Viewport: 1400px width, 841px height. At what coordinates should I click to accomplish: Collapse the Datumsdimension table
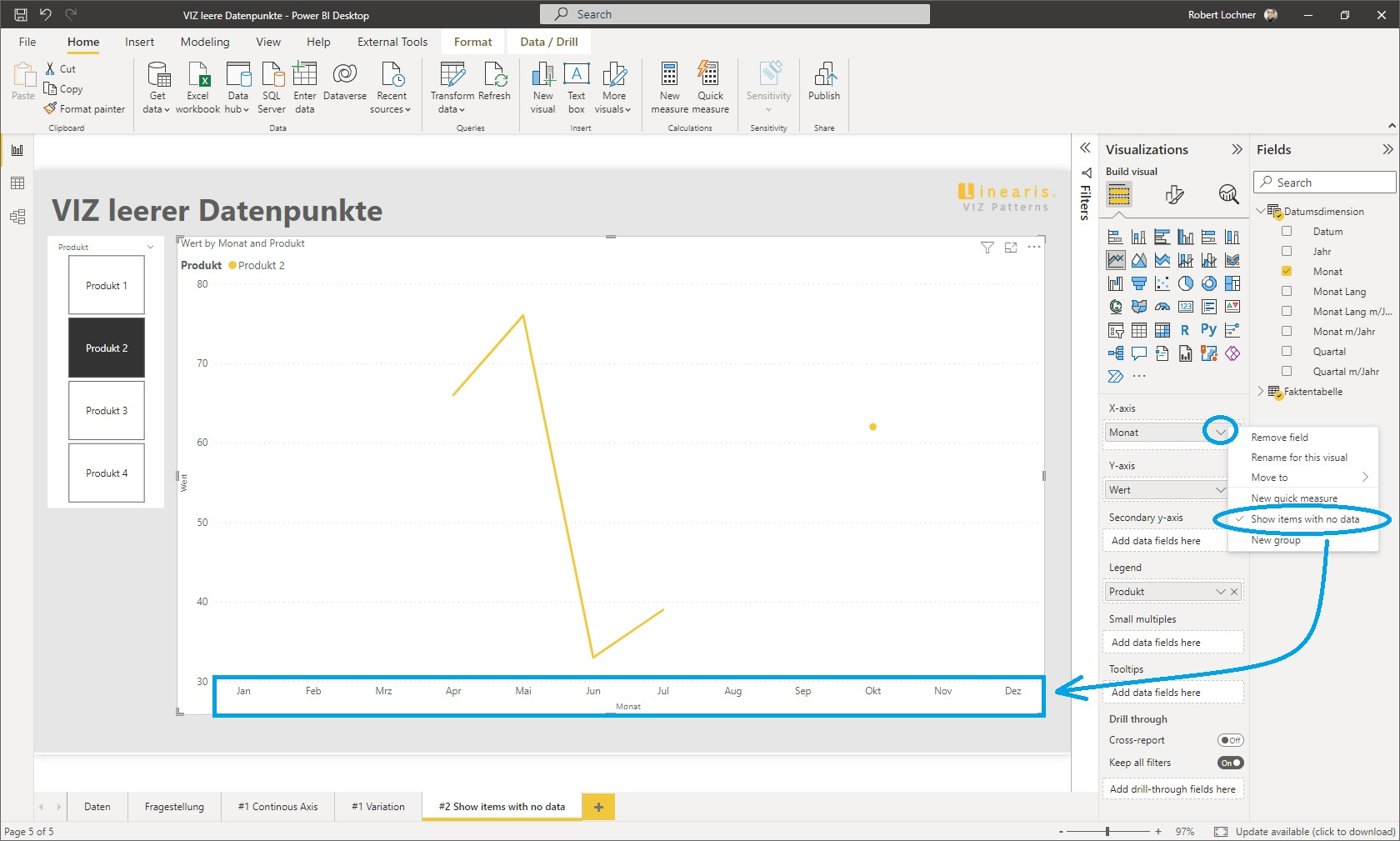coord(1261,211)
